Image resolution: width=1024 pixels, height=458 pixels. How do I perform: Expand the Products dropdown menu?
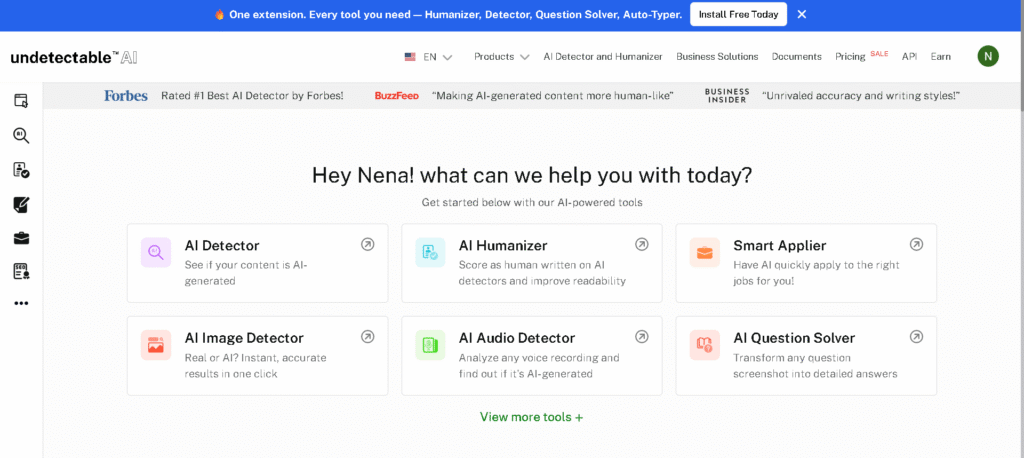[502, 57]
